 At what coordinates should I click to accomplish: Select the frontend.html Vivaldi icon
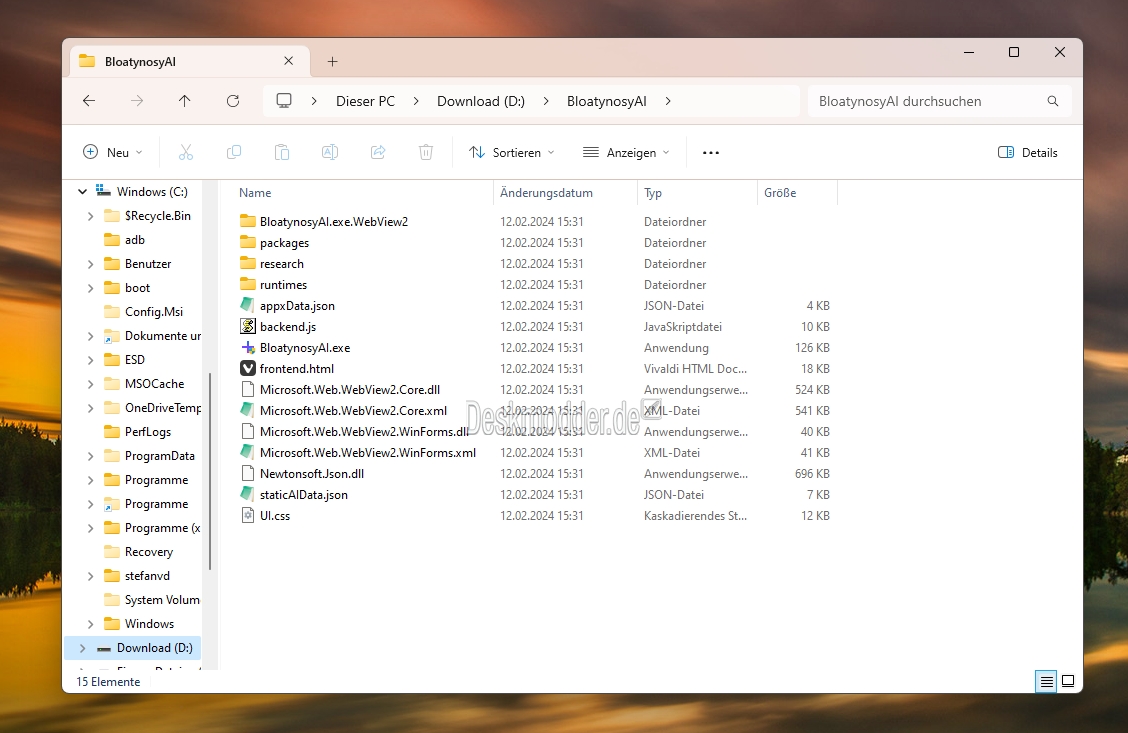point(247,368)
